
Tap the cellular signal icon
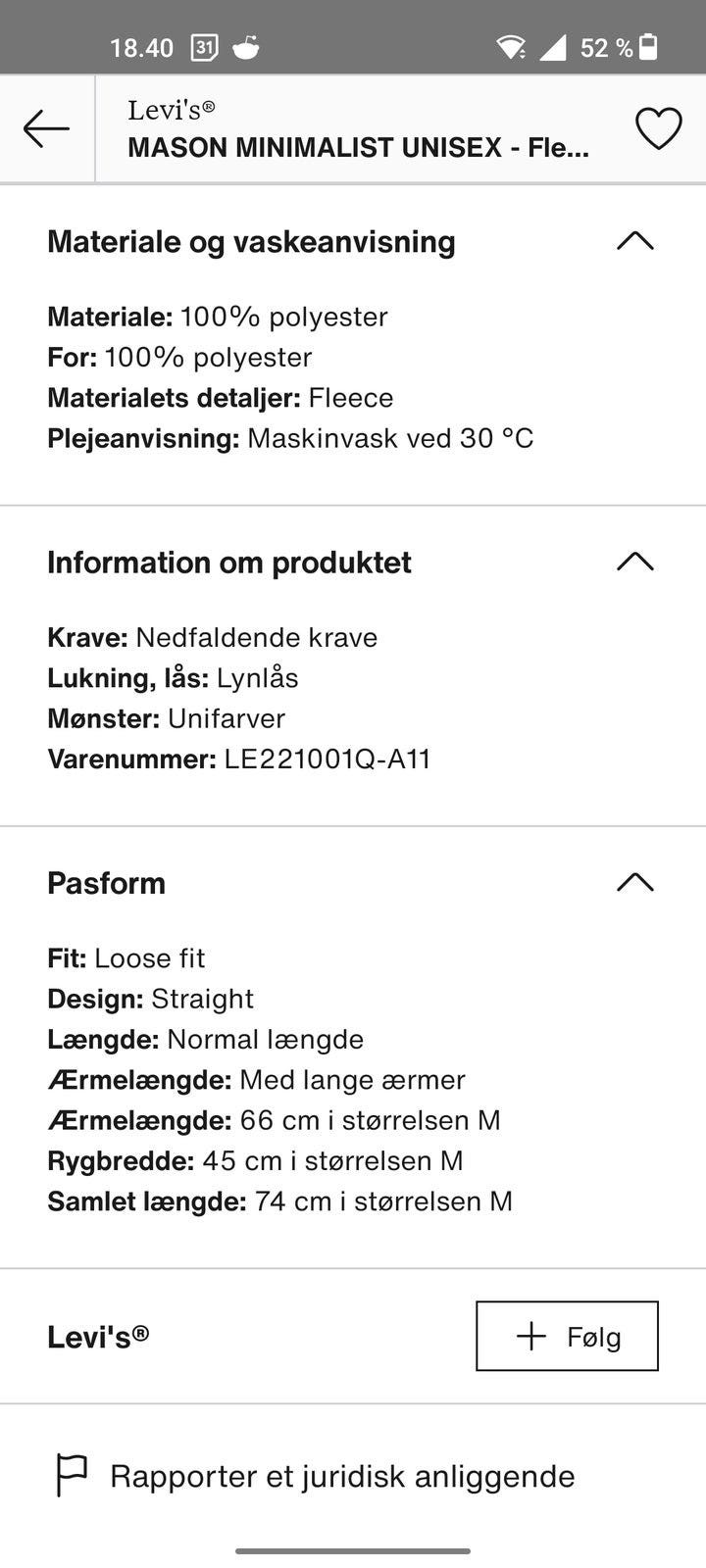tap(553, 47)
